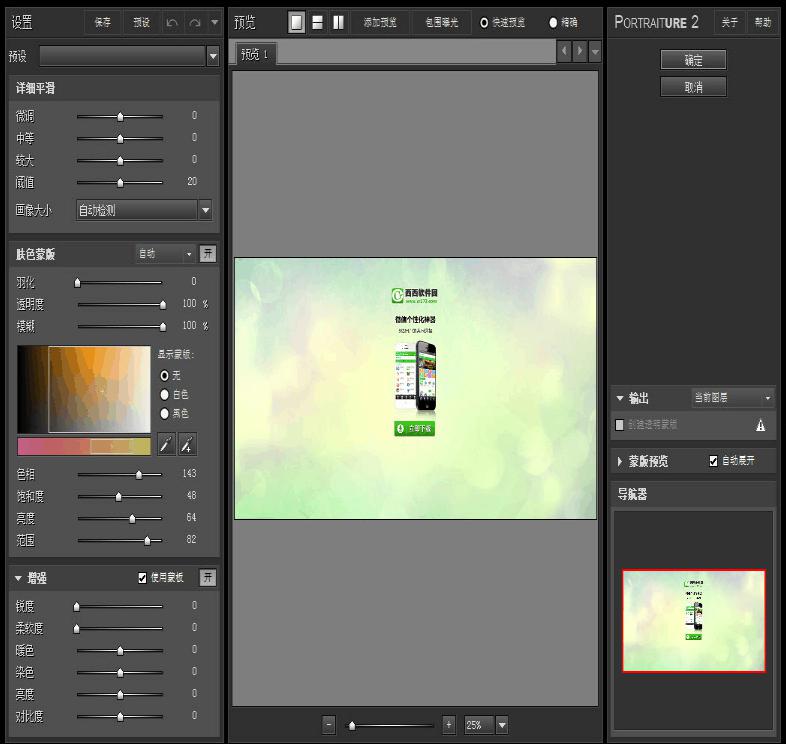The height and width of the screenshot is (744, 786).
Task: Switch to the 预览 1 tab
Action: [x=255, y=54]
